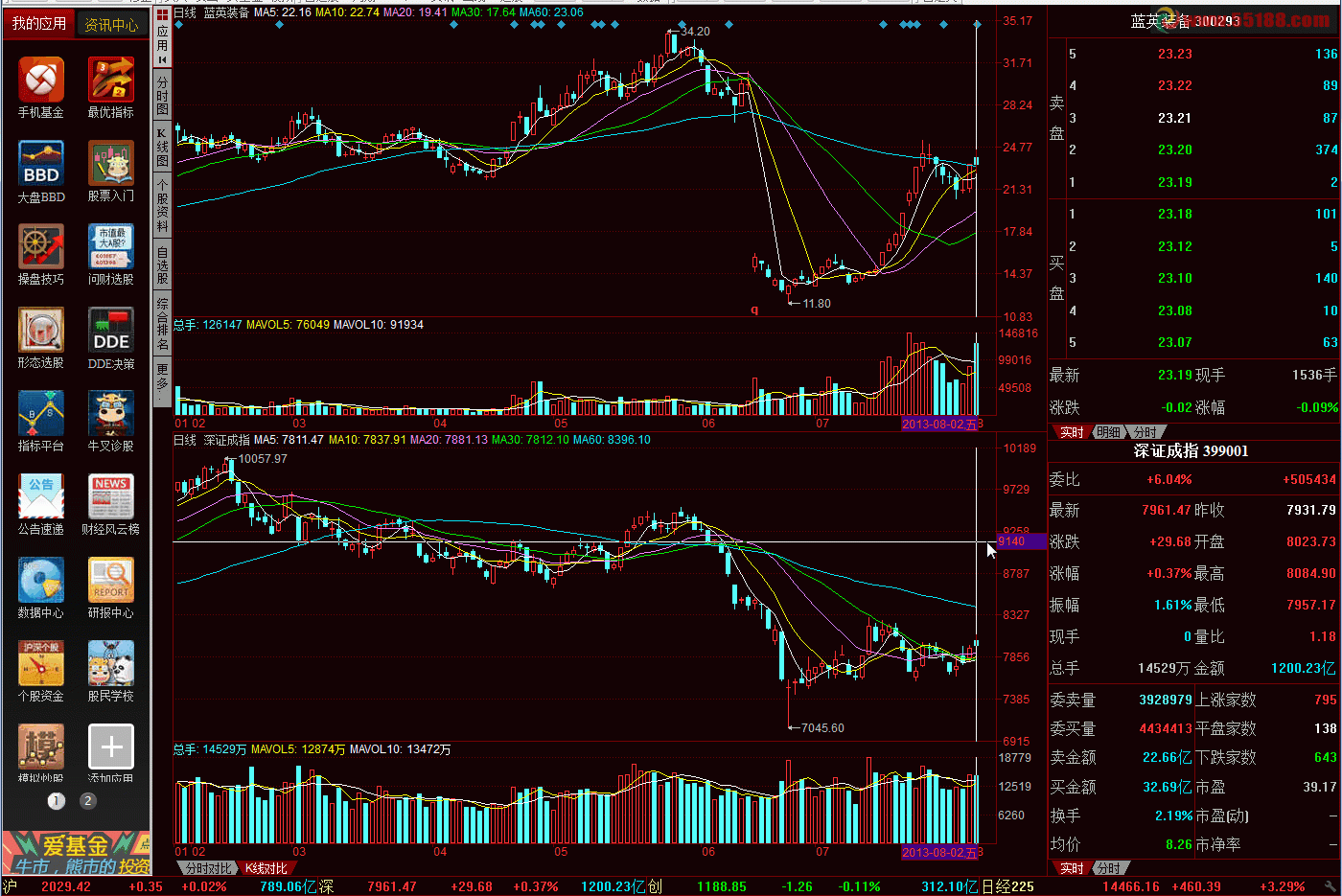The height and width of the screenshot is (896, 1342).
Task: Select the 分时对比 bottom tab
Action: 208,868
